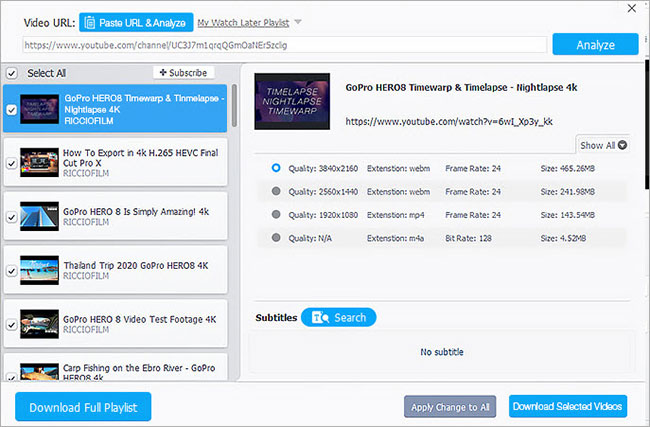
Task: Toggle checkbox for GoPro HERO 8 Is Simply Amazing
Action: (12, 217)
